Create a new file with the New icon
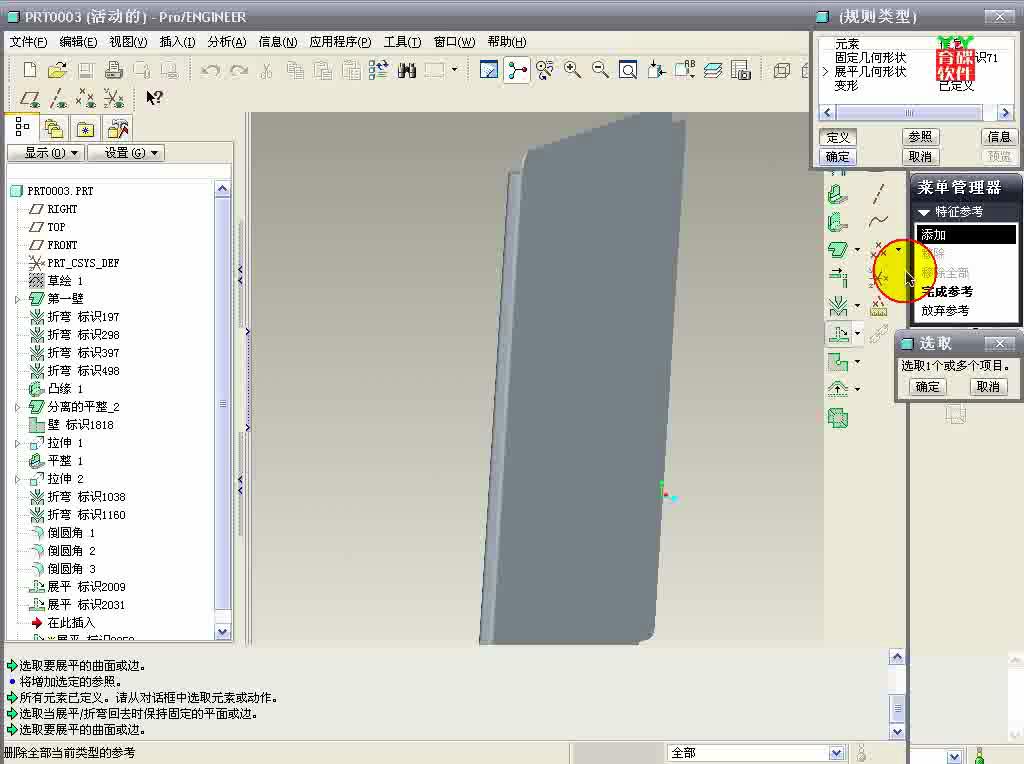 [30, 70]
